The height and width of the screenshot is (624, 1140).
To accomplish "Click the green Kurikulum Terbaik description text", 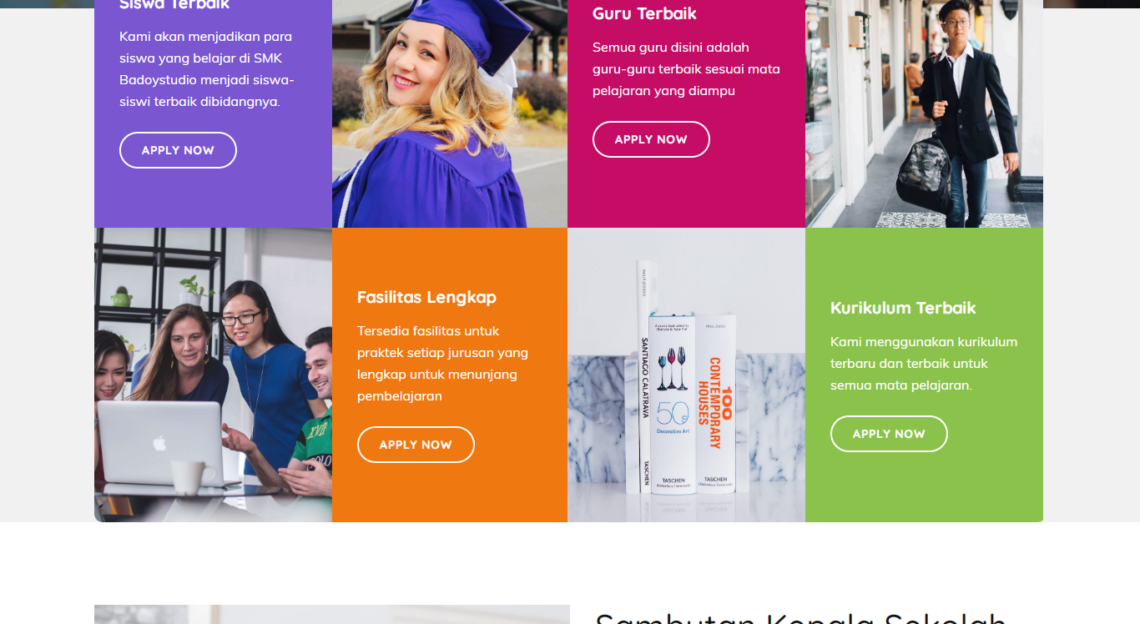I will pos(923,364).
